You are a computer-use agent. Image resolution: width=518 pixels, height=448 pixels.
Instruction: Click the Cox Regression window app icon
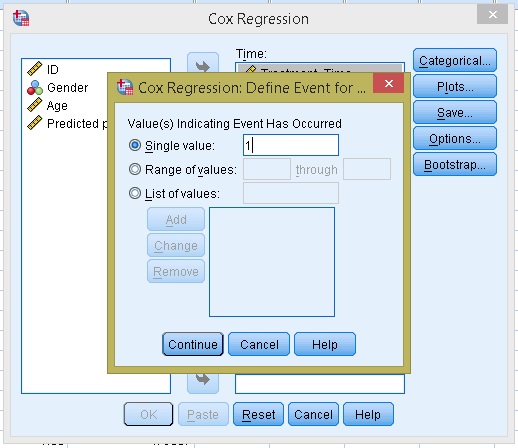21,18
